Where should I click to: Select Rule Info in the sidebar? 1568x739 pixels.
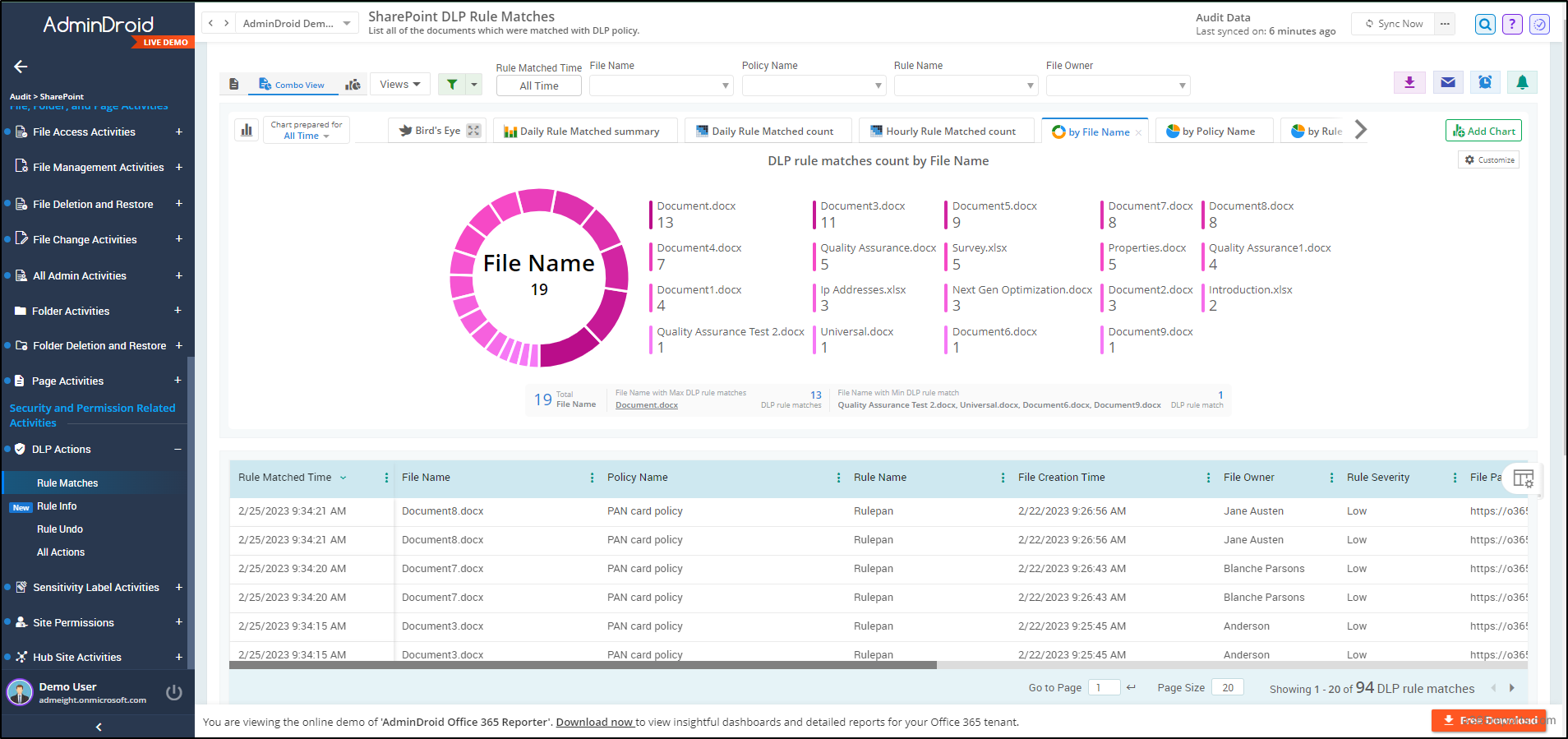57,506
